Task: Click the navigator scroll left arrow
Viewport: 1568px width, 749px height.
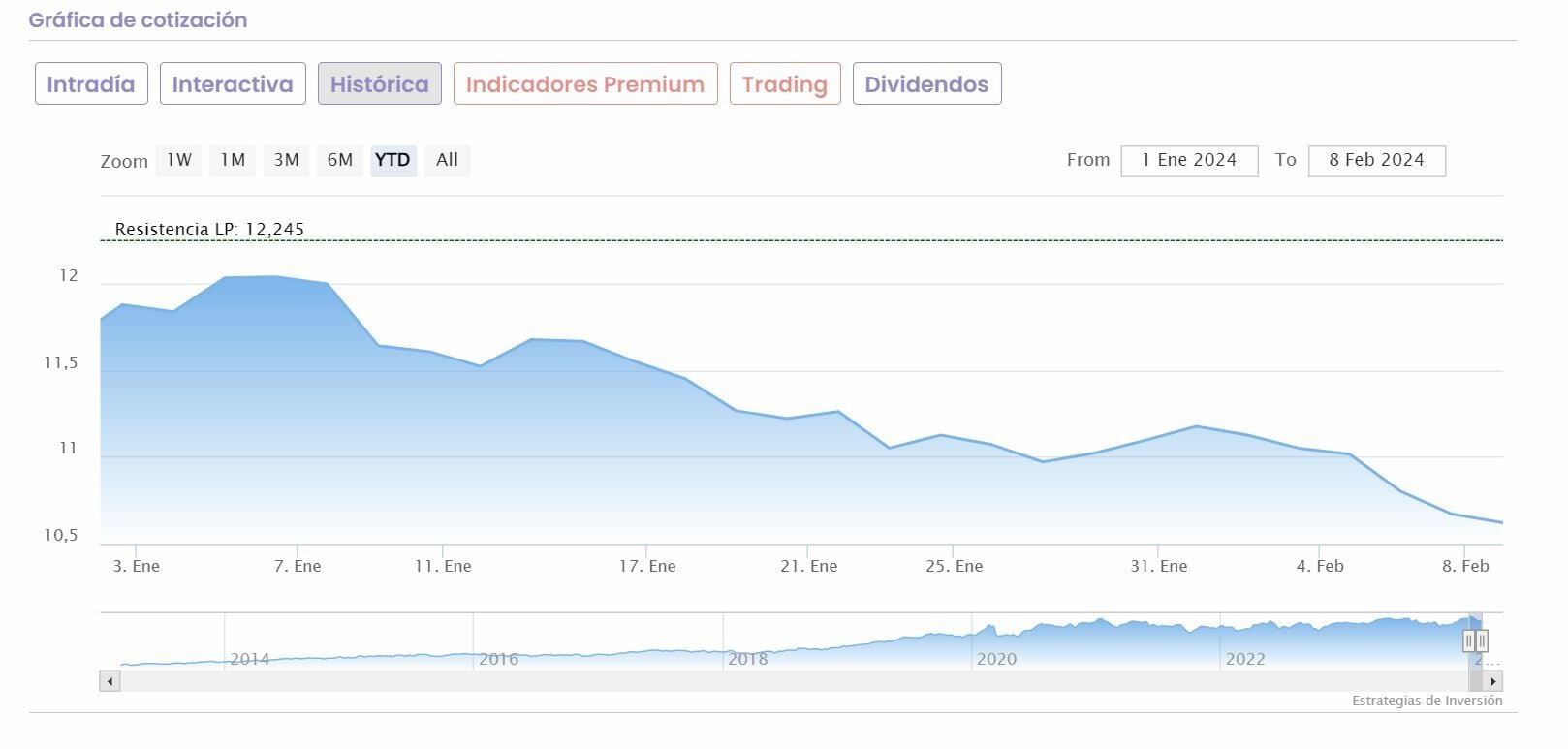Action: [110, 681]
